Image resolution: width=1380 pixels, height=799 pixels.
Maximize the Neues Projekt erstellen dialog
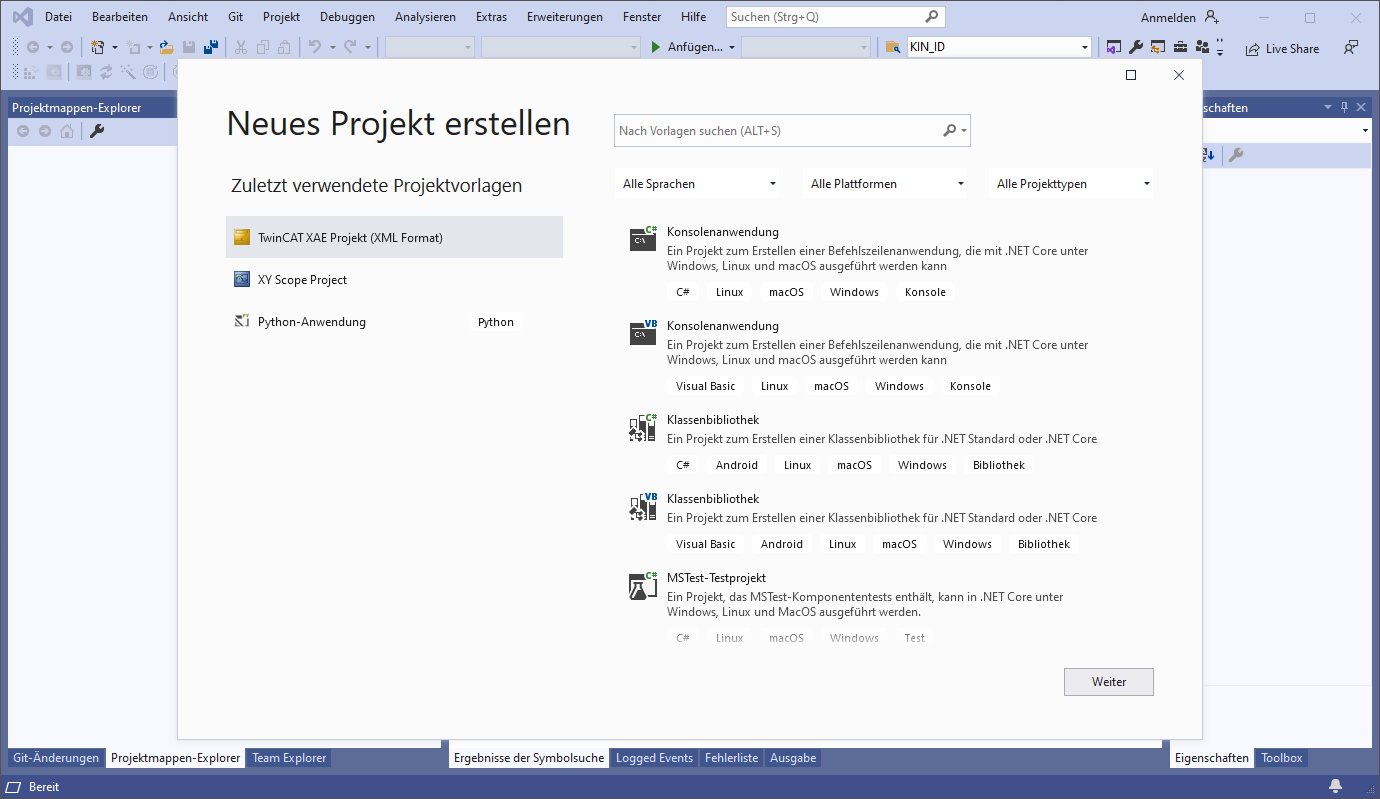(1131, 75)
